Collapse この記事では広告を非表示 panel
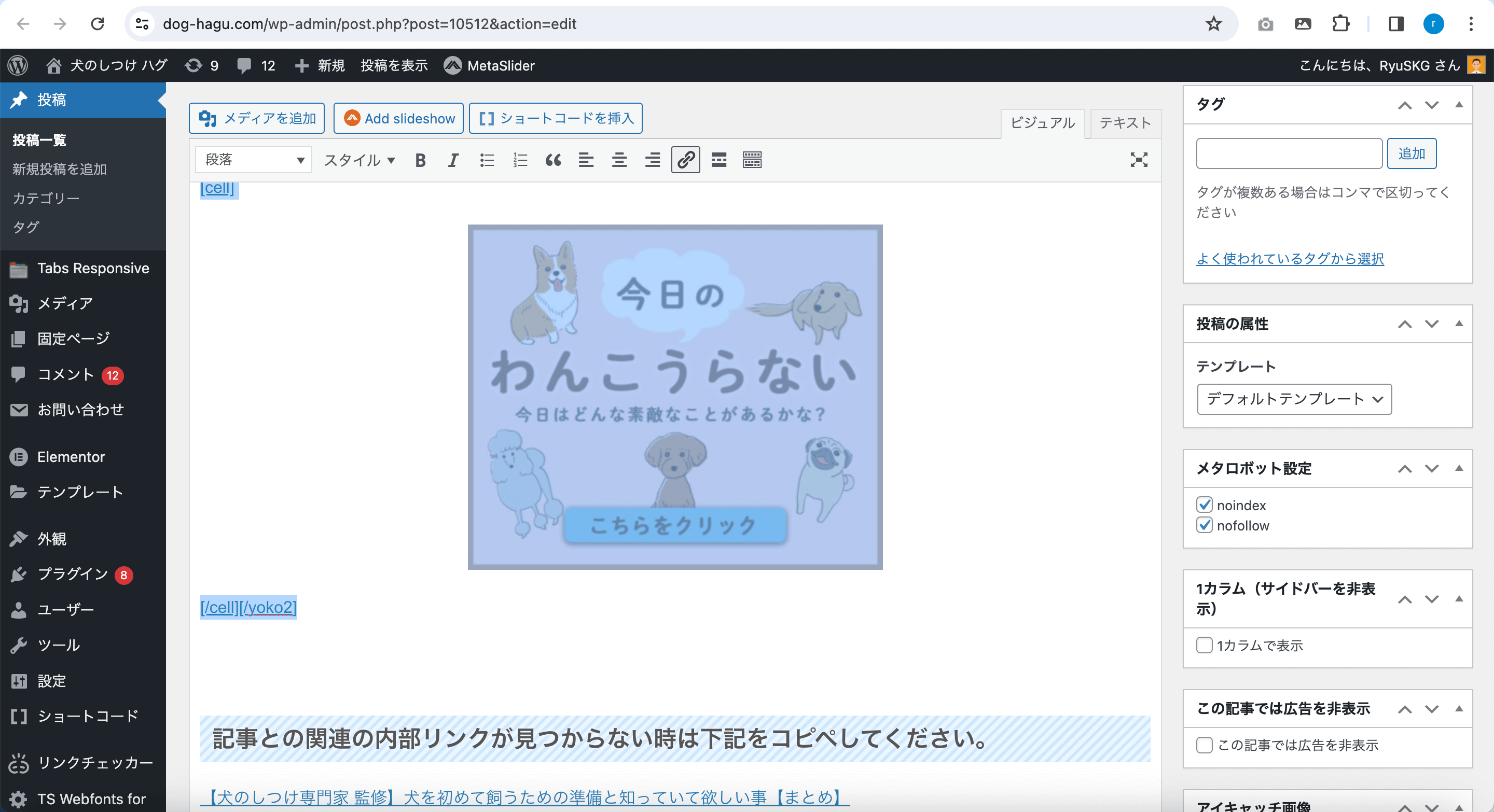This screenshot has width=1494, height=812. coord(1459,709)
